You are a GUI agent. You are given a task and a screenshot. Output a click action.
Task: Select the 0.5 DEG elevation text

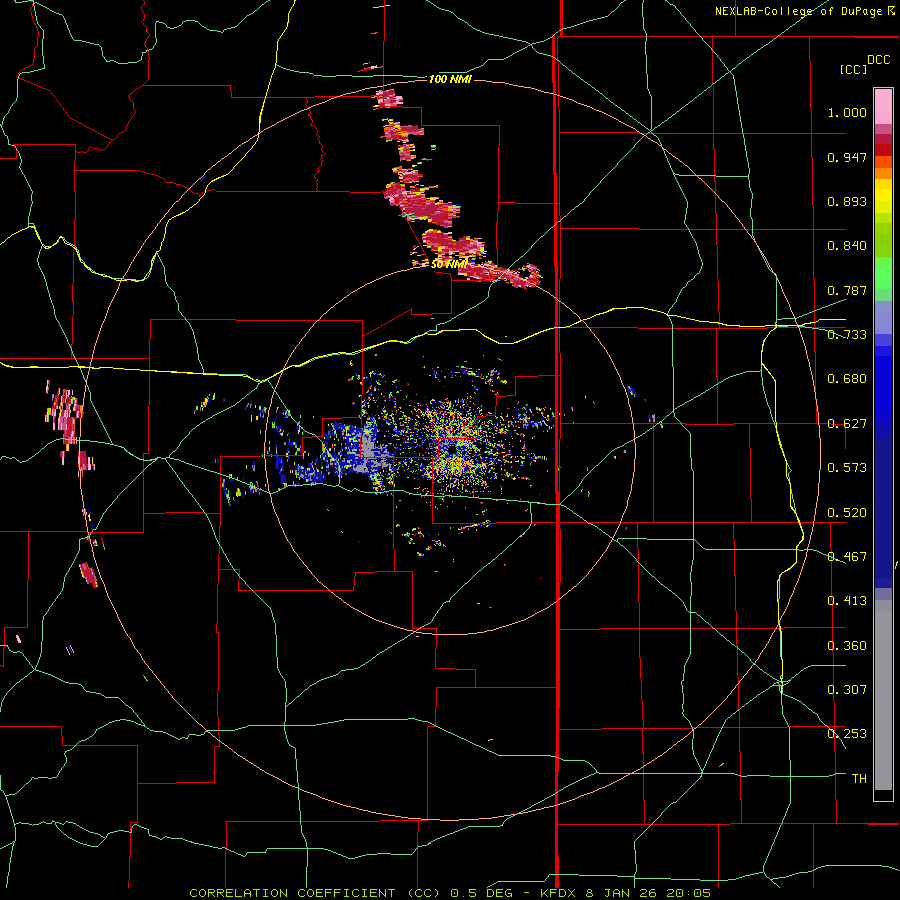pos(481,893)
